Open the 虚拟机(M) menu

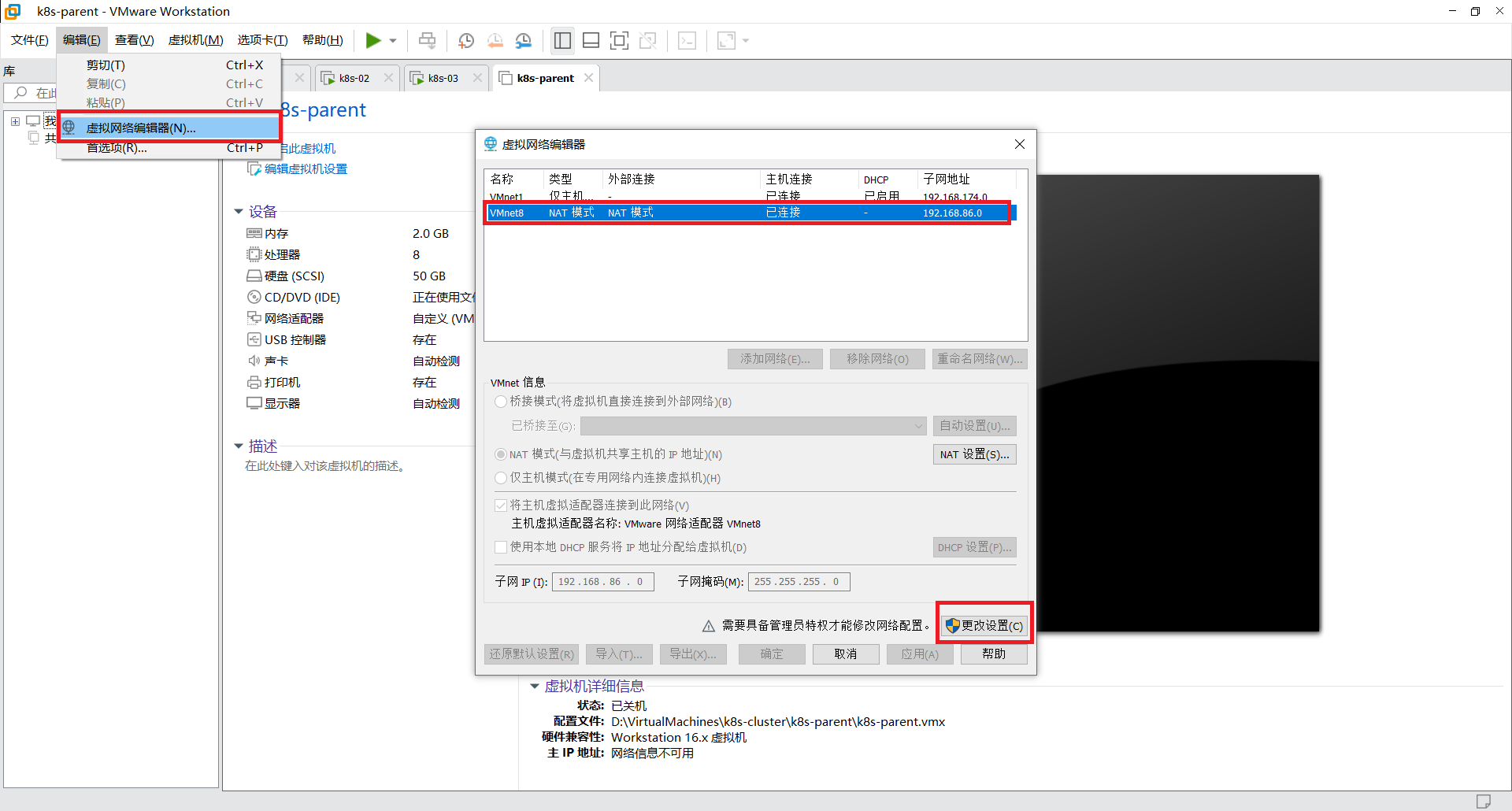(196, 40)
